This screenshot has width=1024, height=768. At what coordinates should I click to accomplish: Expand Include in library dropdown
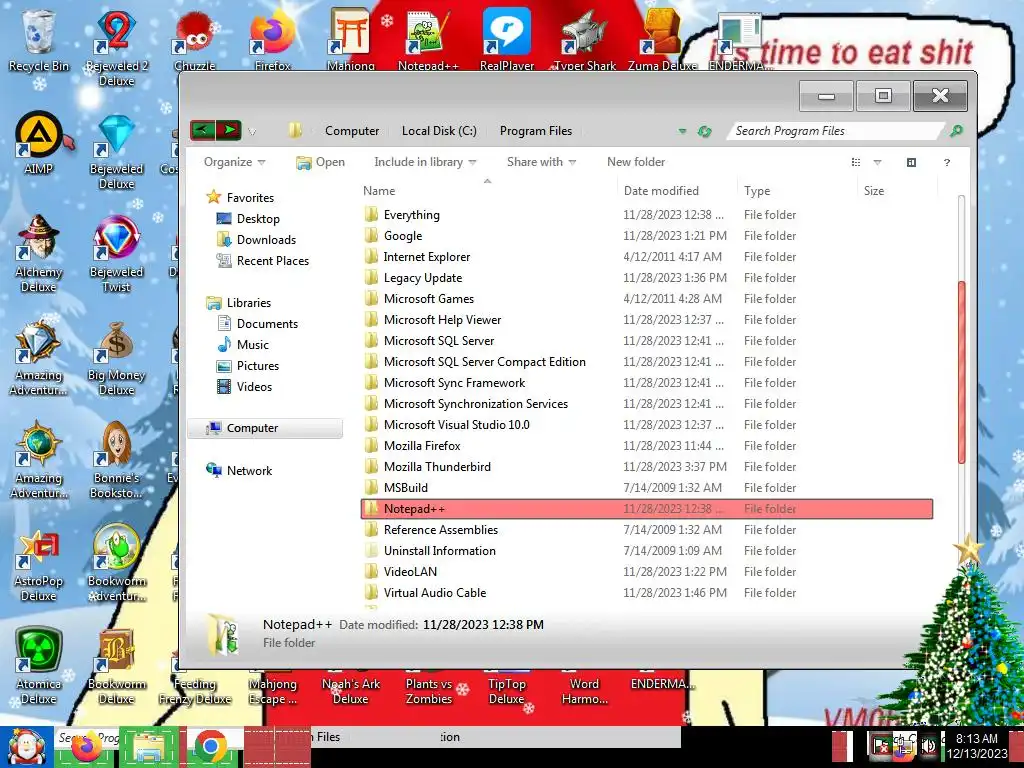point(425,162)
